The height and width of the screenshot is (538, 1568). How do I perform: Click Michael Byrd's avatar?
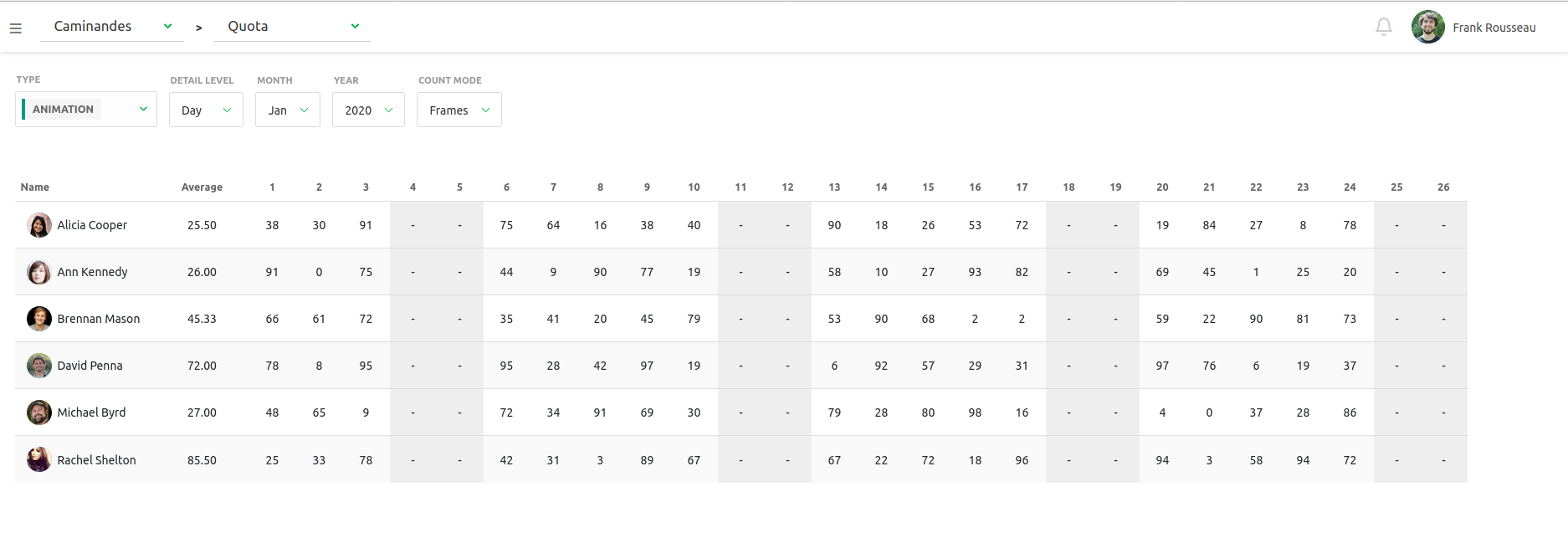[x=39, y=412]
